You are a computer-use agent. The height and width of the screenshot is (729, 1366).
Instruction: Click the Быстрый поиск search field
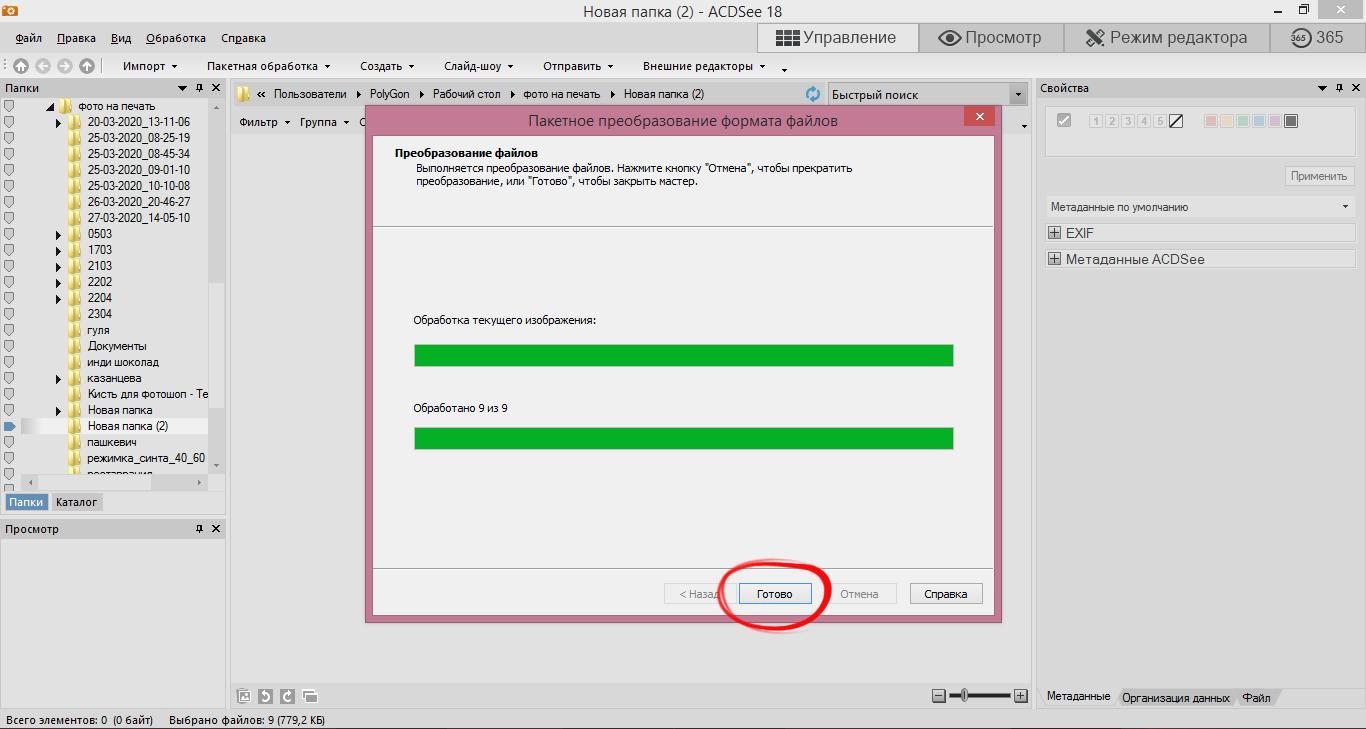[x=915, y=95]
